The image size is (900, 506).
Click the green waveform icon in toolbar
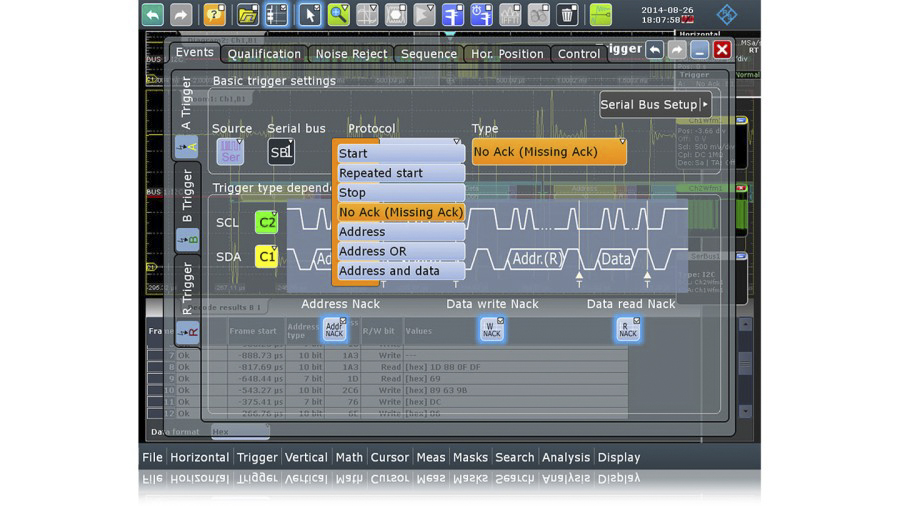coord(600,14)
